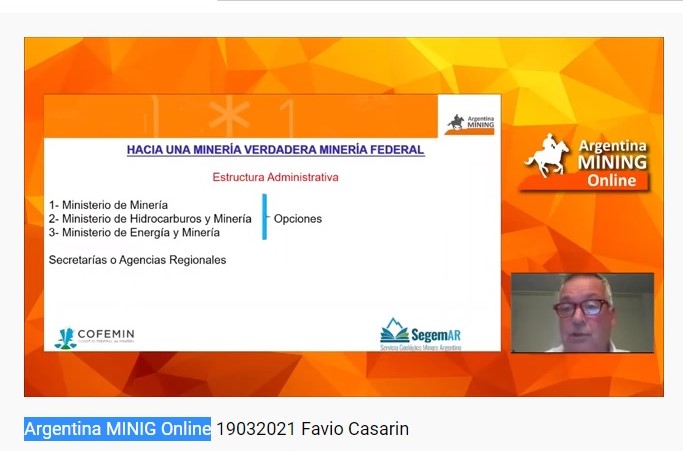The width and height of the screenshot is (683, 451).
Task: Click the slide heading 'HACIA UNA MINERÍA VERDADERA MINERÍA FEDERAL'
Action: [276, 149]
